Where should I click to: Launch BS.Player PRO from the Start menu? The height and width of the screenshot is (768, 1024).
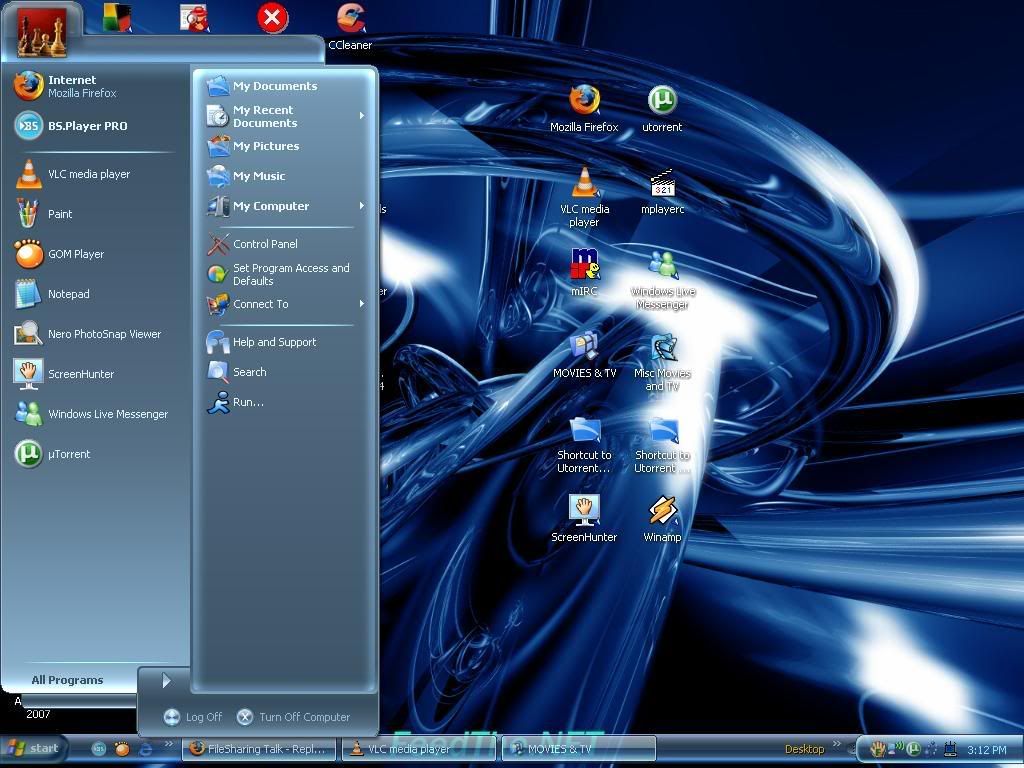[95, 126]
